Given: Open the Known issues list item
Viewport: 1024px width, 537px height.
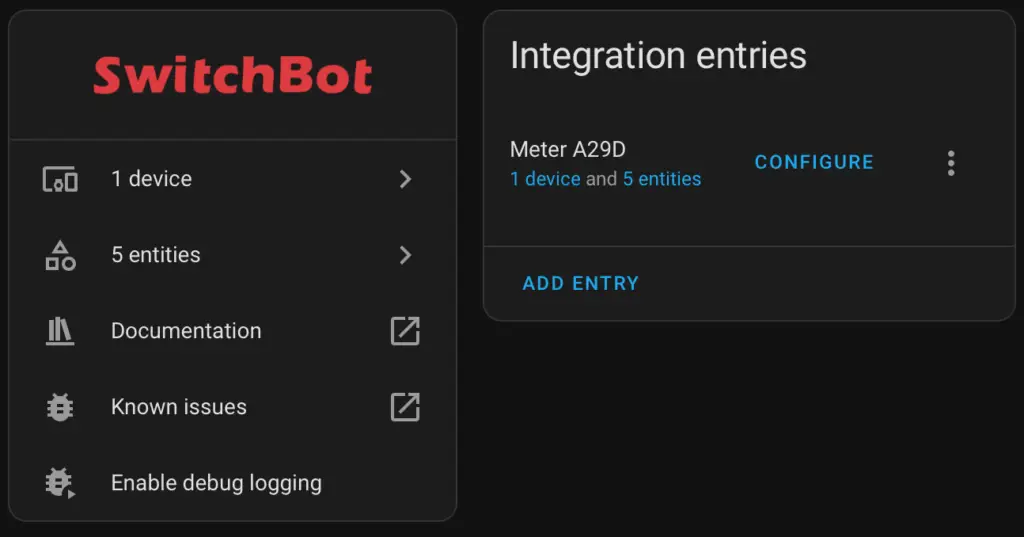Looking at the screenshot, I should 179,407.
